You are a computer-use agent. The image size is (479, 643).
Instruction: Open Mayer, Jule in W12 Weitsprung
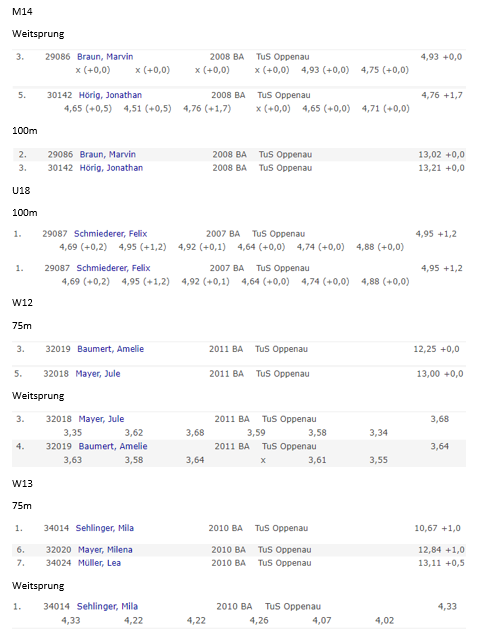pyautogui.click(x=101, y=419)
